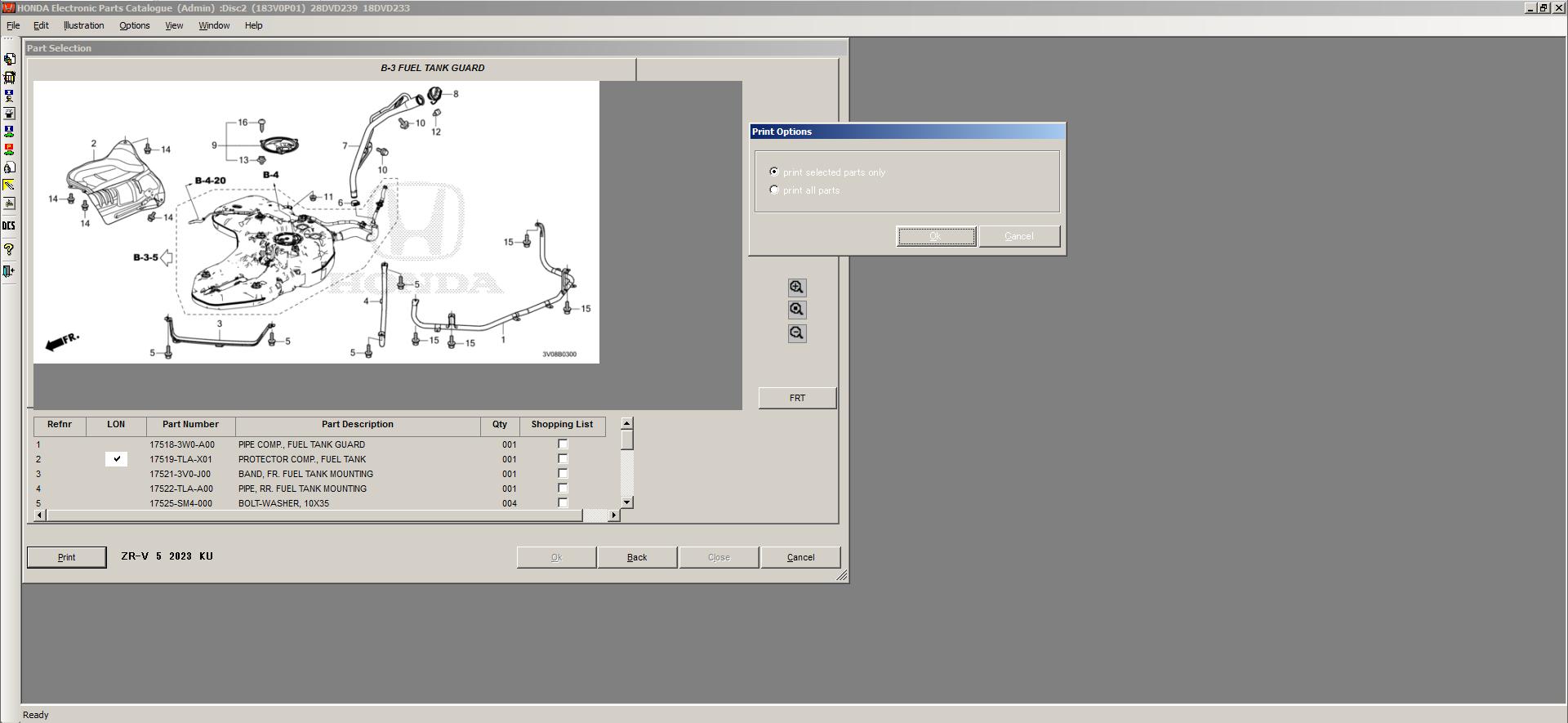Select part number 17518-3W0-A00
The height and width of the screenshot is (723, 1568).
pyautogui.click(x=182, y=444)
